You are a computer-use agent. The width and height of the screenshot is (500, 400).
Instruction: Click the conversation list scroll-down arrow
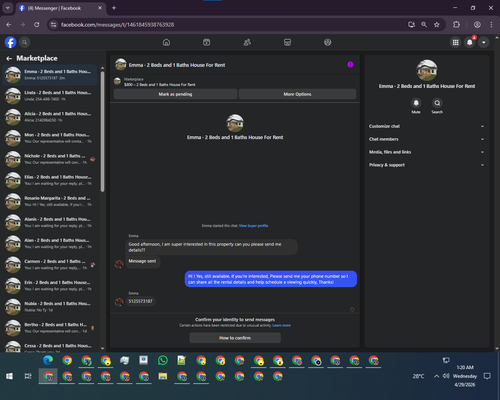[x=102, y=349]
